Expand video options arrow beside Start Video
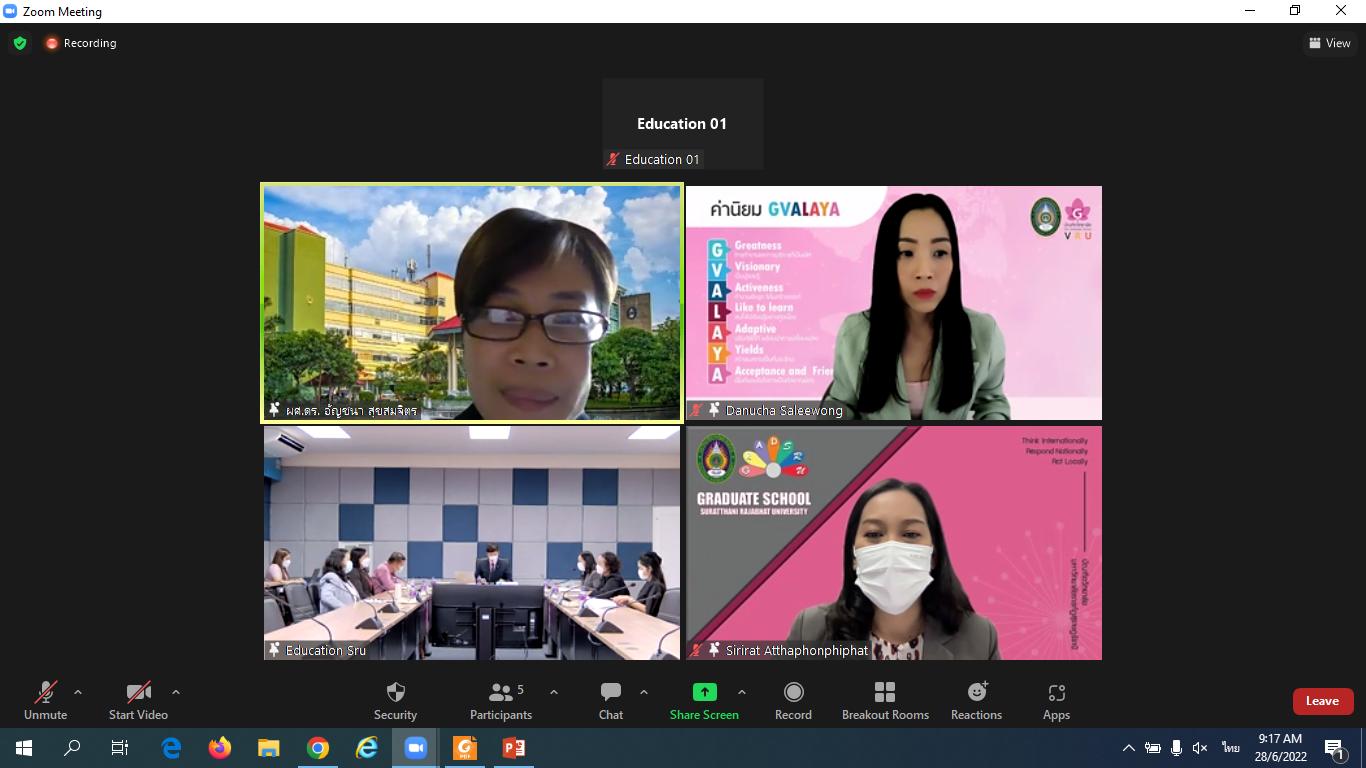The image size is (1366, 768). click(176, 692)
